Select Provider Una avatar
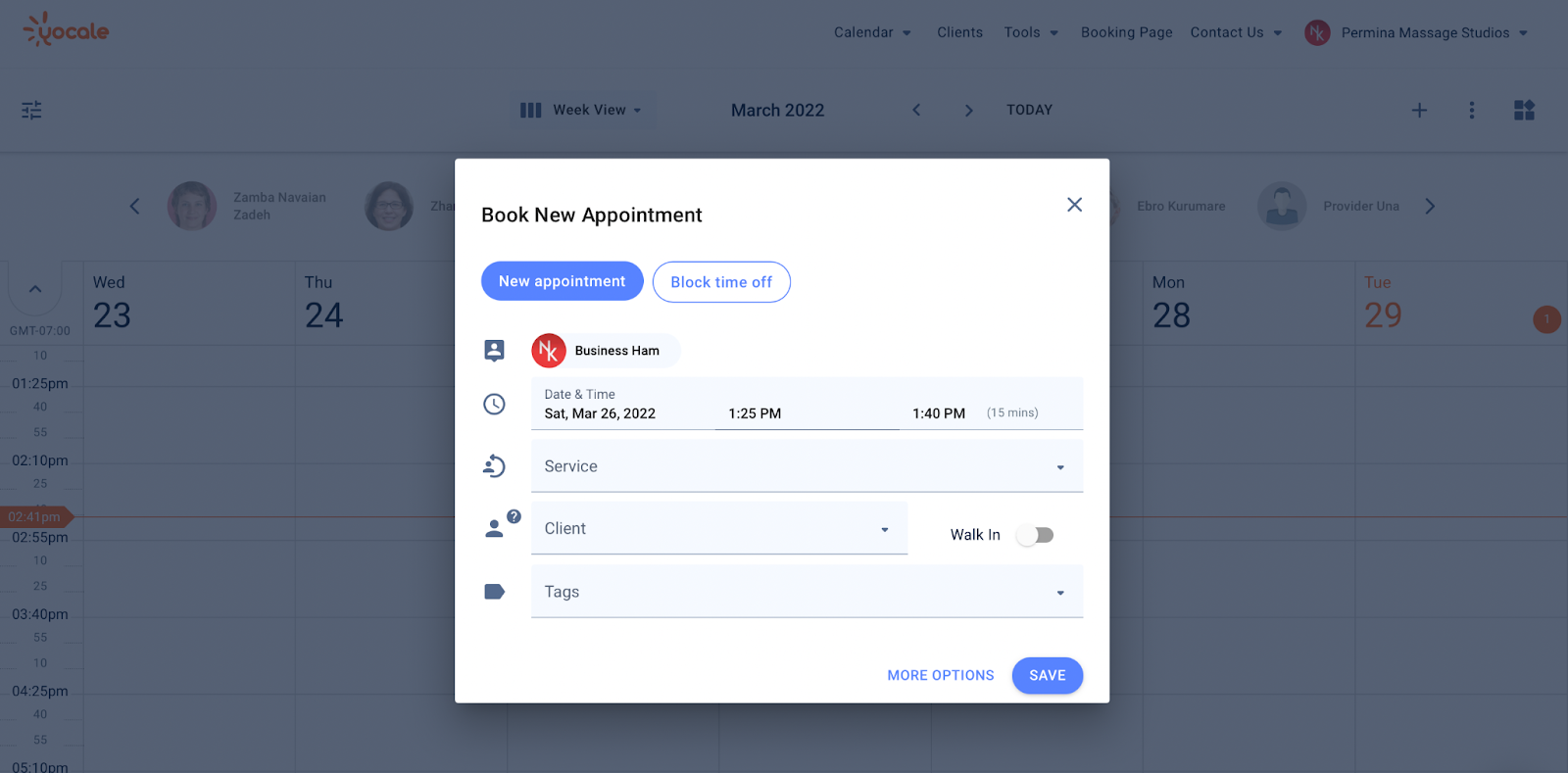The image size is (1568, 773). click(x=1282, y=206)
